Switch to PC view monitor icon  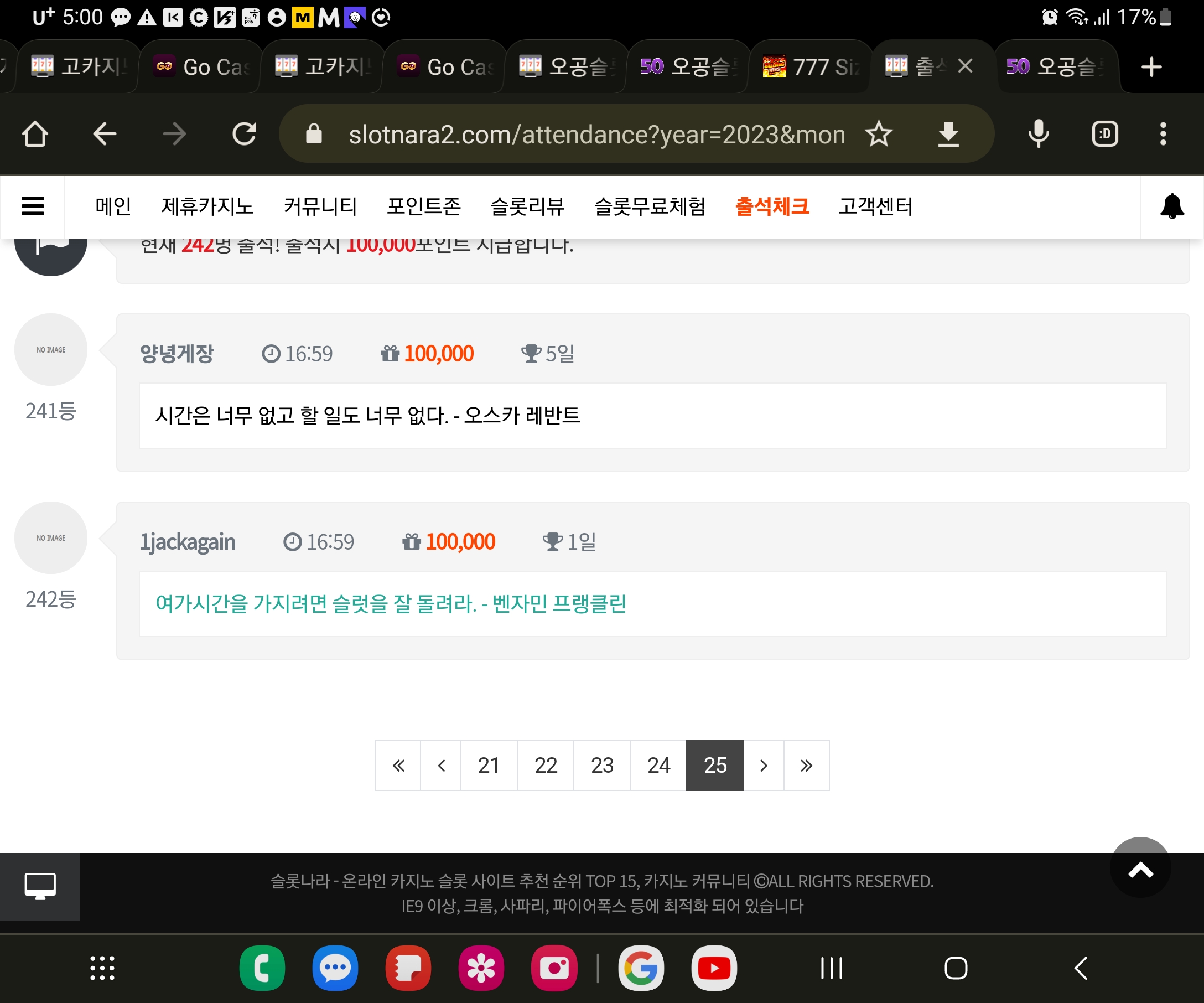click(x=40, y=887)
